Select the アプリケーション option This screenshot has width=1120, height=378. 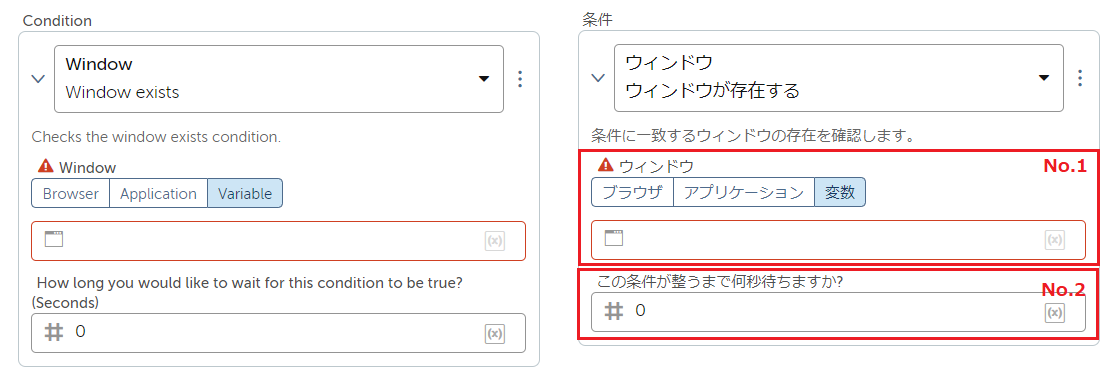click(x=744, y=192)
